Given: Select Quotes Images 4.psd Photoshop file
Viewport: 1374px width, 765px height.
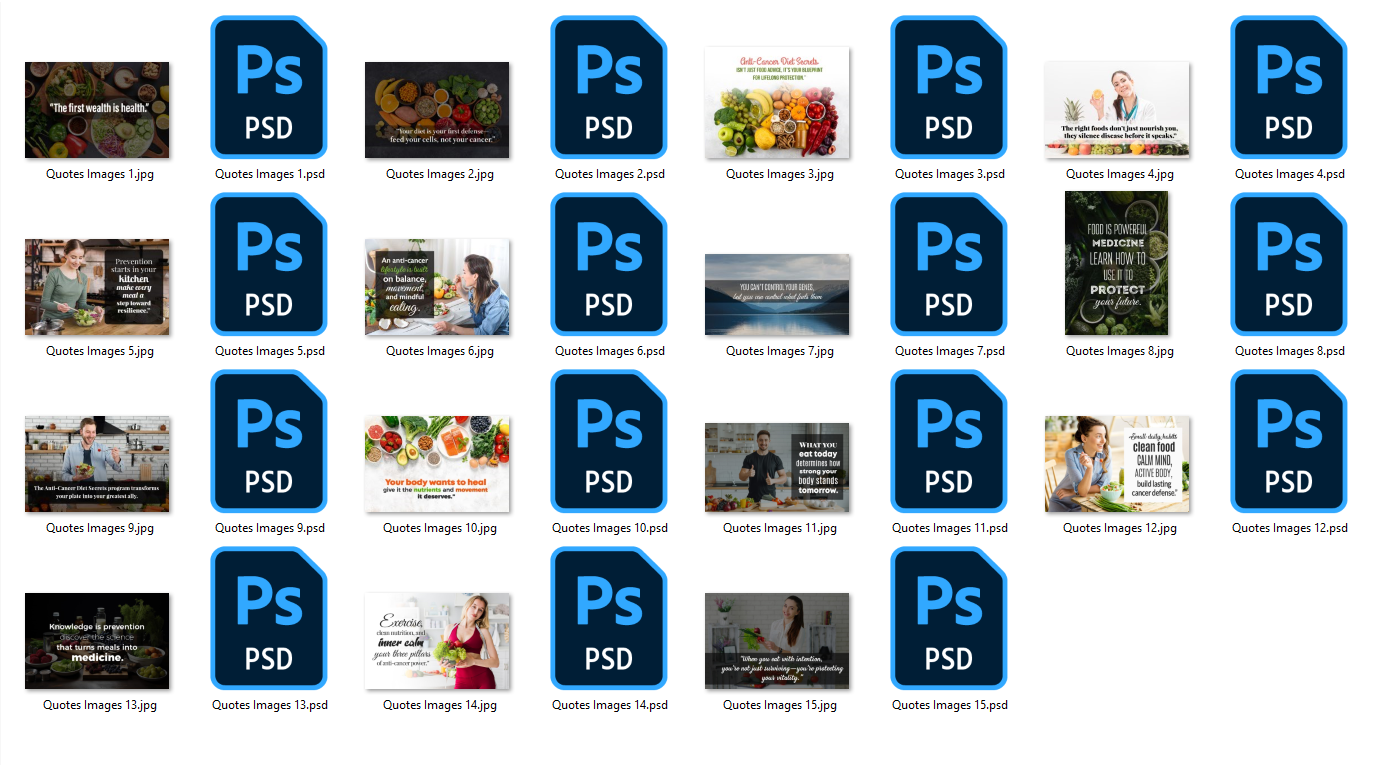Looking at the screenshot, I should 1289,87.
